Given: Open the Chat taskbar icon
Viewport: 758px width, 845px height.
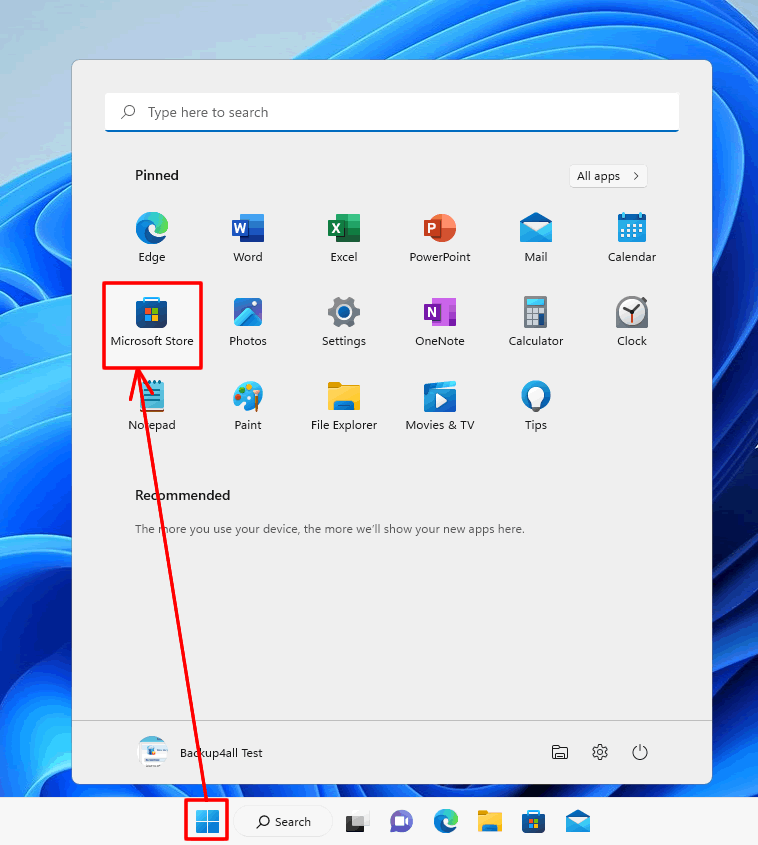Looking at the screenshot, I should (401, 822).
